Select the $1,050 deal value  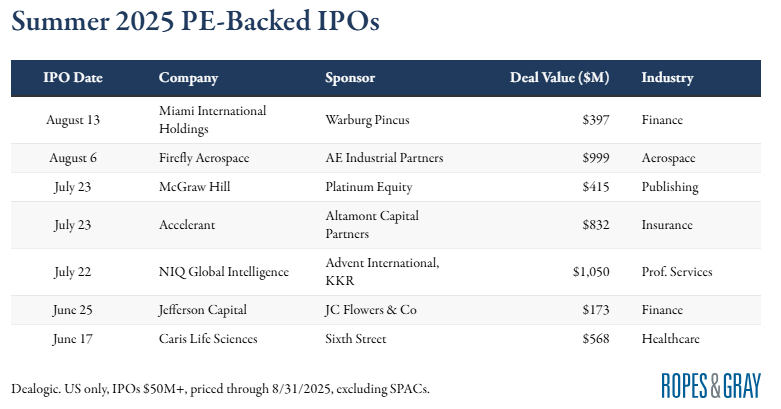point(590,271)
